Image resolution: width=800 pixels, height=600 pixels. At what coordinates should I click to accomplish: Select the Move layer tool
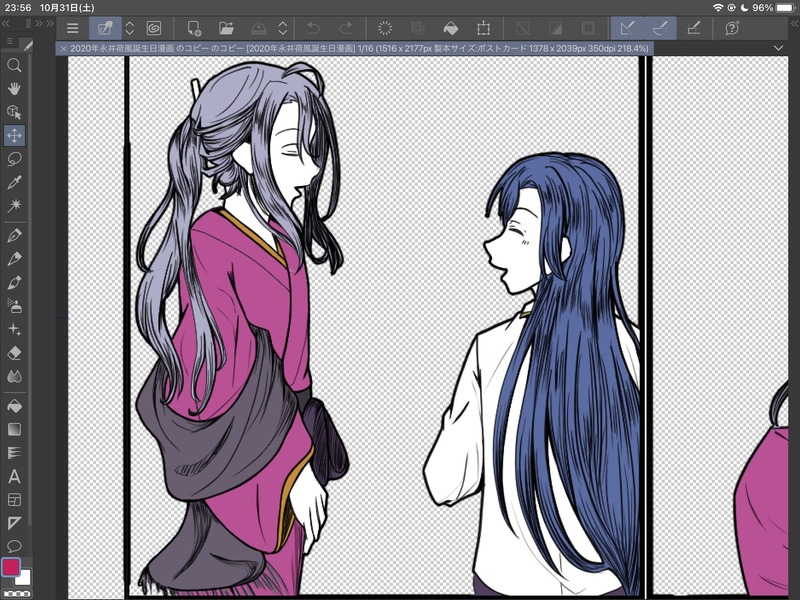click(14, 136)
